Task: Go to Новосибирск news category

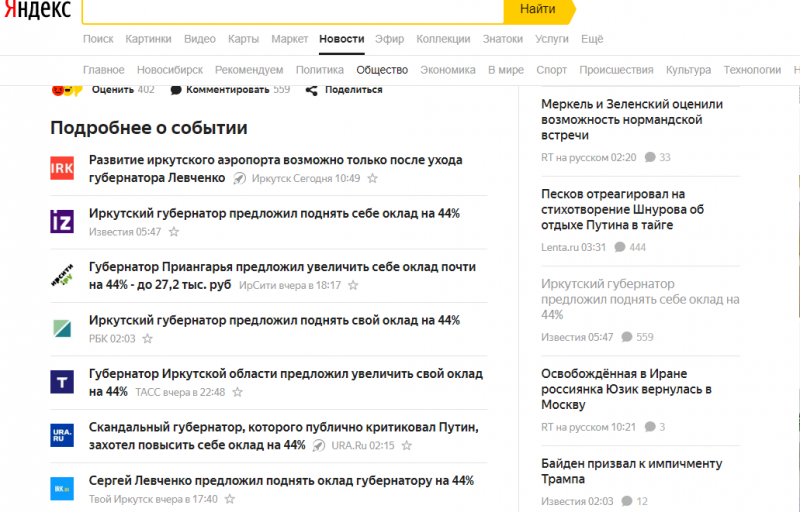Action: click(x=170, y=70)
